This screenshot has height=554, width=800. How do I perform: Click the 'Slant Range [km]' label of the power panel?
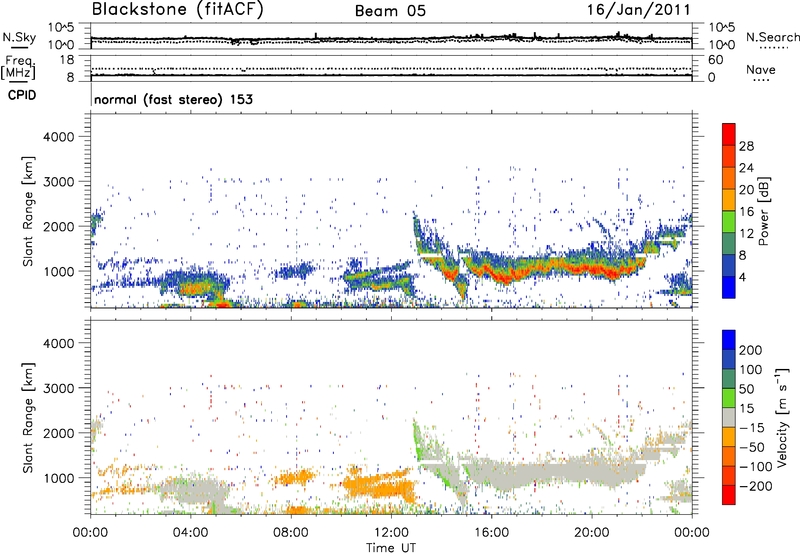pos(28,211)
